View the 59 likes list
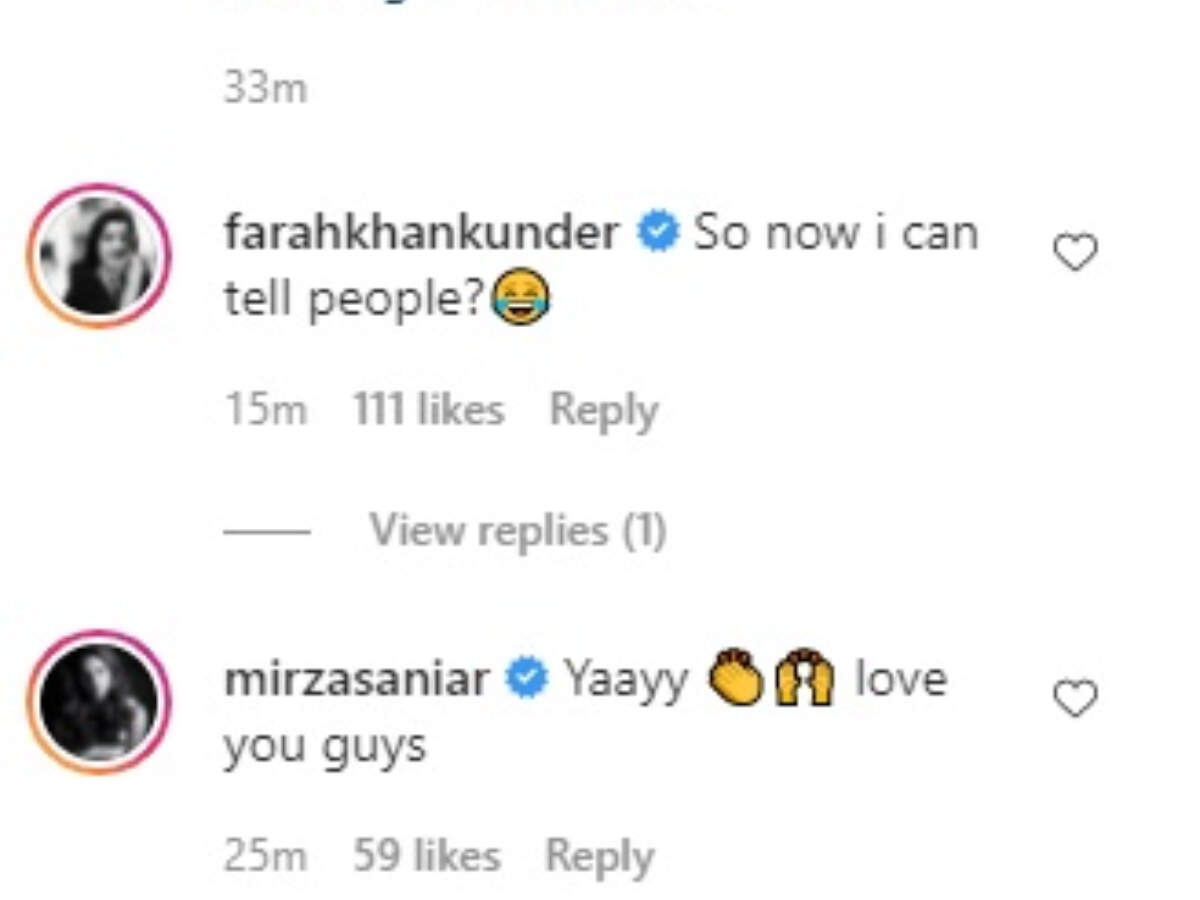Viewport: 1200px width, 900px height. (426, 856)
